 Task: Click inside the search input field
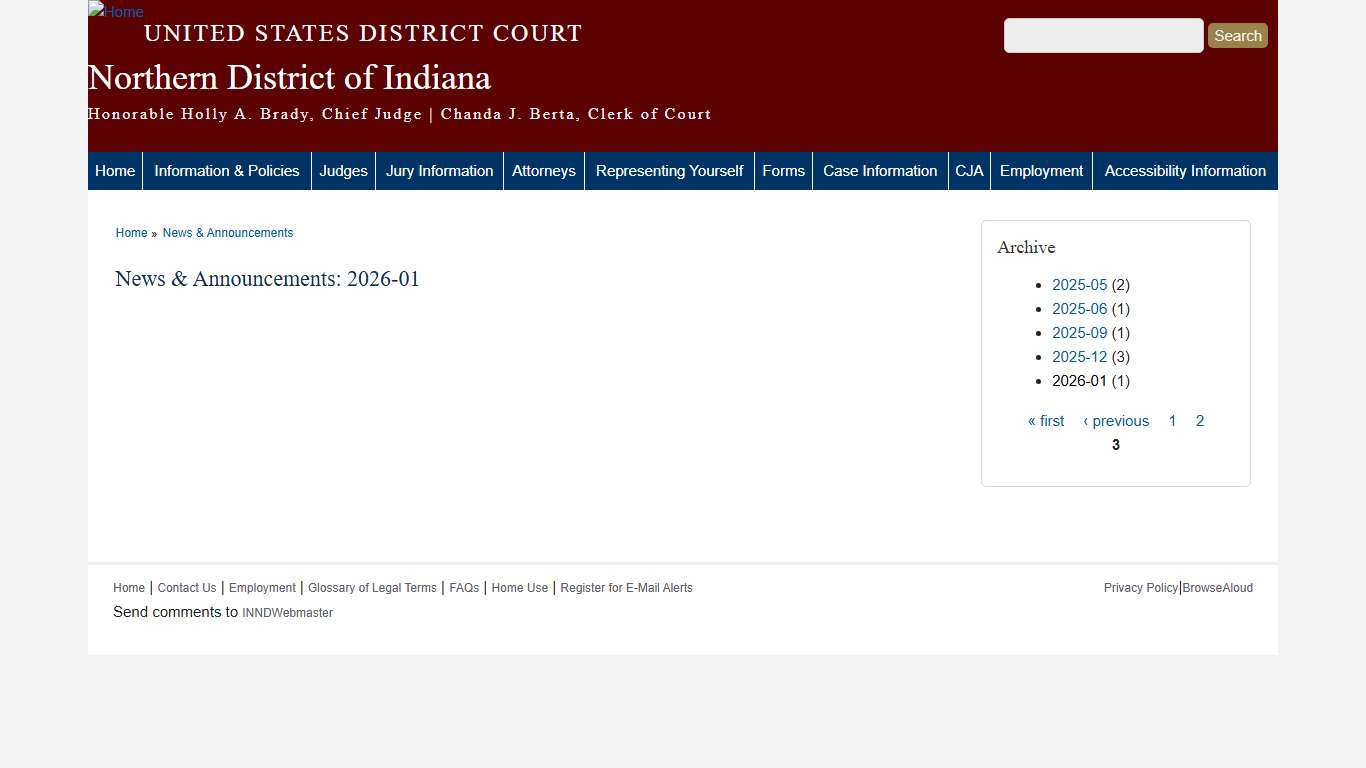[x=1103, y=35]
